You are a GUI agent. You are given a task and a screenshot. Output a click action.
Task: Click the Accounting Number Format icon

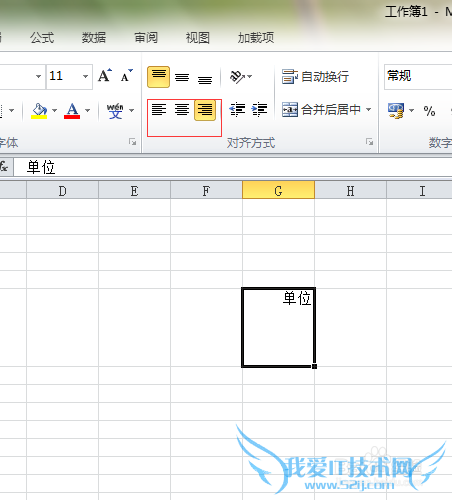click(396, 110)
